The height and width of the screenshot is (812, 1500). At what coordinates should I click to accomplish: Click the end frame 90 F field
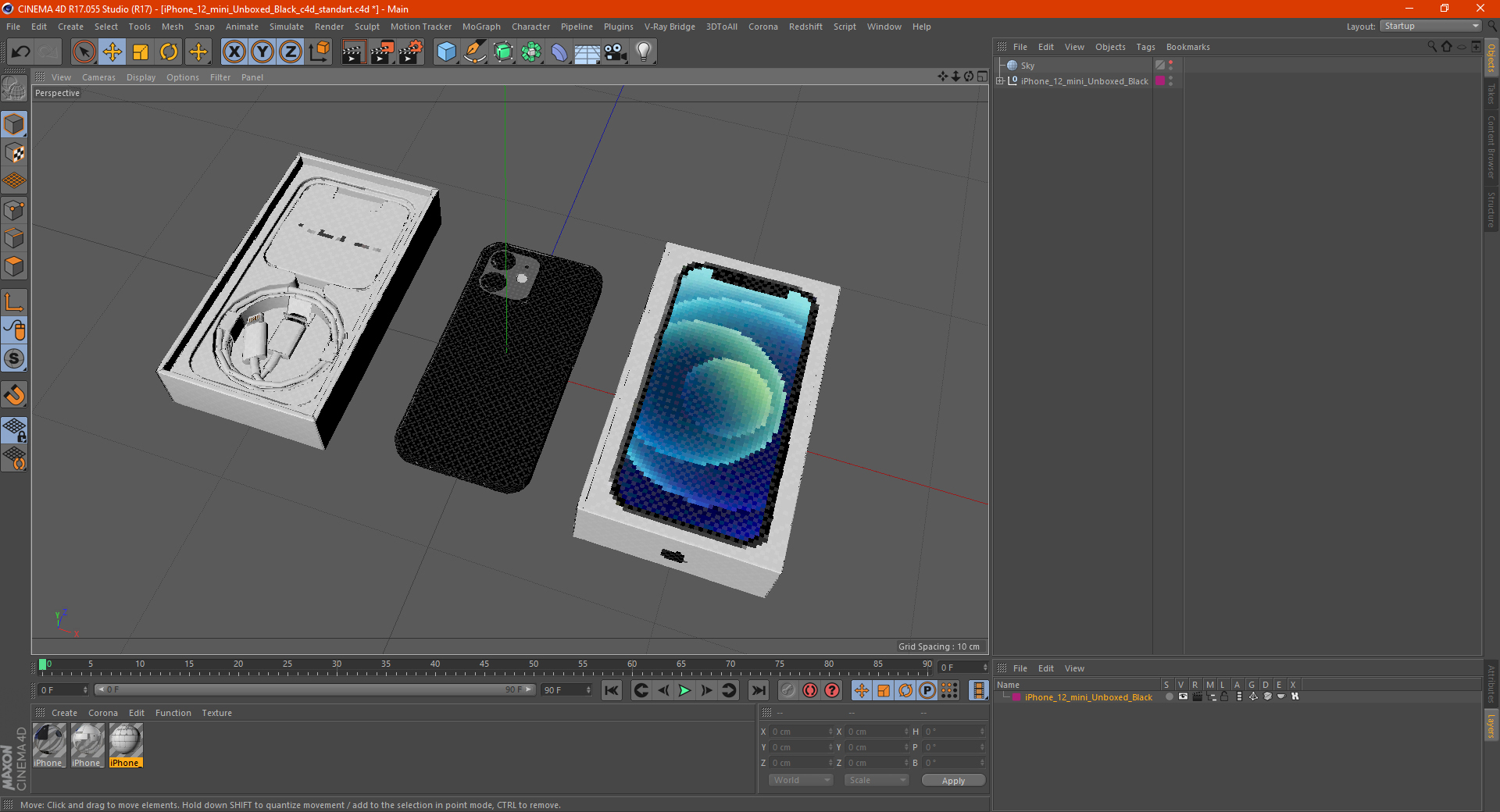[x=566, y=690]
